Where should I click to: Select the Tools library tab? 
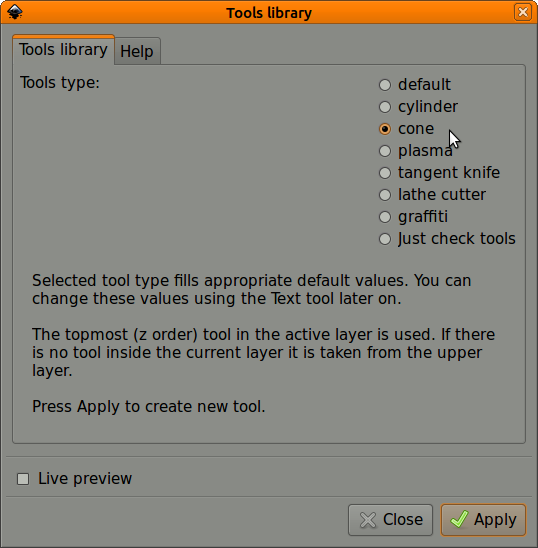click(x=63, y=50)
